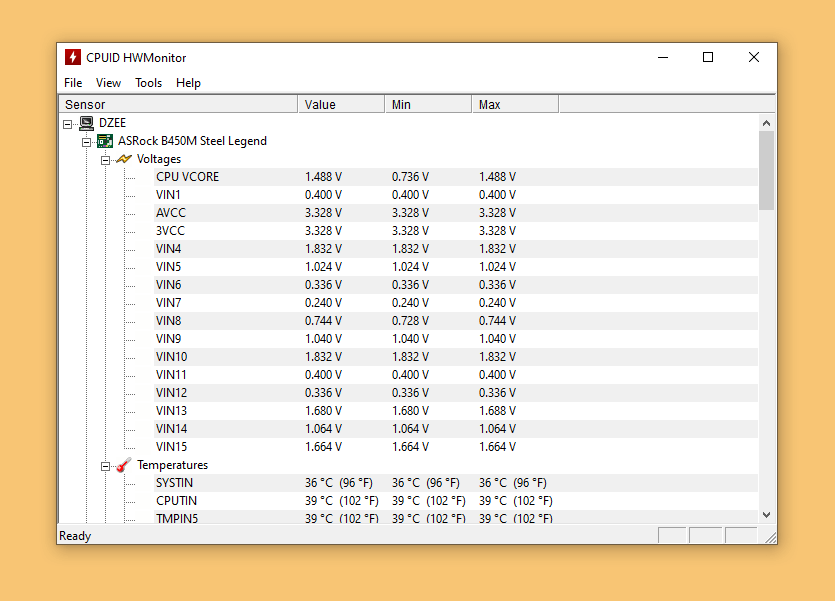Click VIN14 current value 1.064 V
The image size is (835, 601).
click(323, 429)
